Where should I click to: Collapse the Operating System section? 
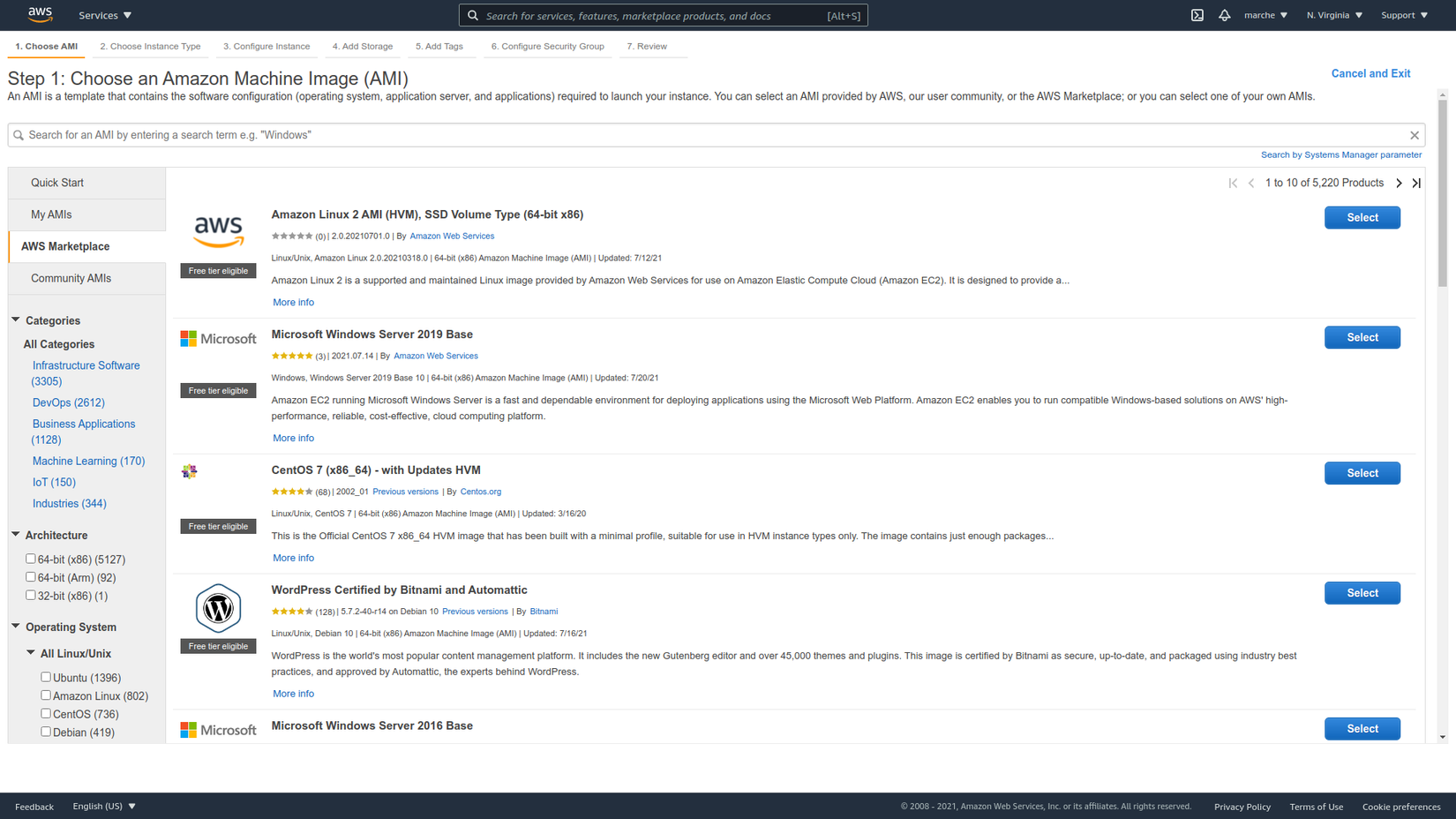[x=16, y=626]
